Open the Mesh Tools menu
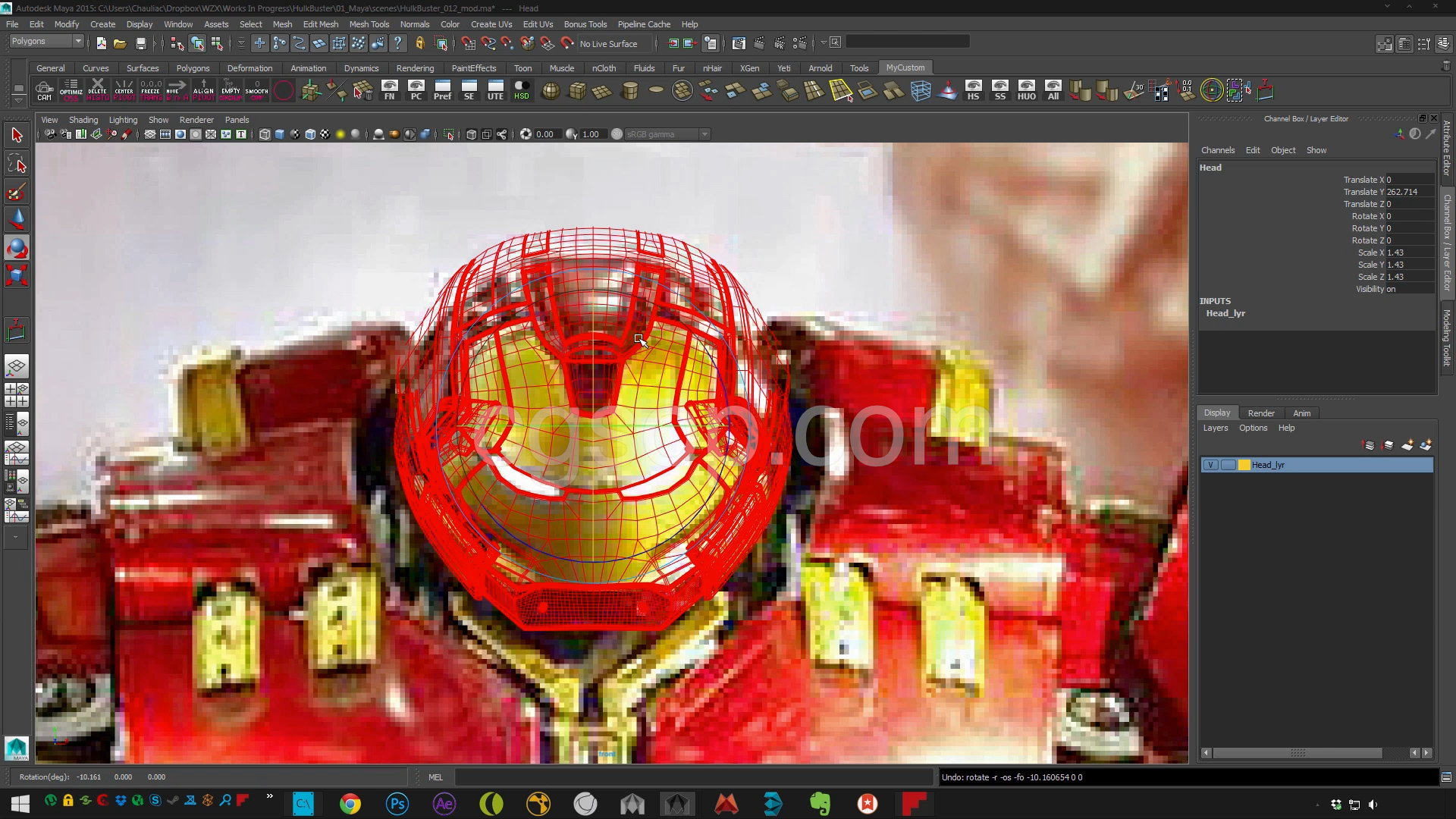This screenshot has height=819, width=1456. 369,24
